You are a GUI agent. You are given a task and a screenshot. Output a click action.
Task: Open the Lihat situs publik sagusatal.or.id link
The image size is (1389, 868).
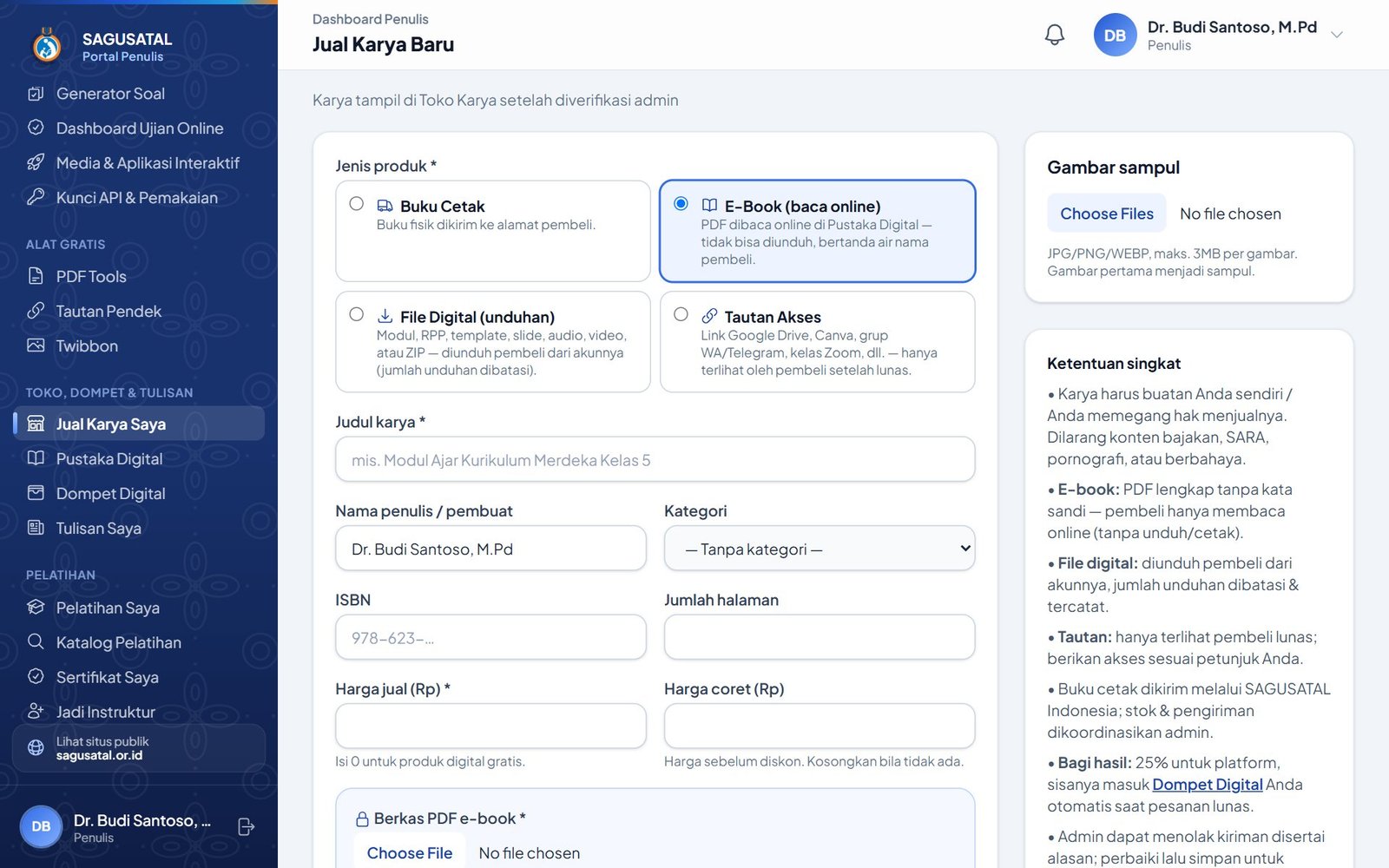(x=139, y=748)
